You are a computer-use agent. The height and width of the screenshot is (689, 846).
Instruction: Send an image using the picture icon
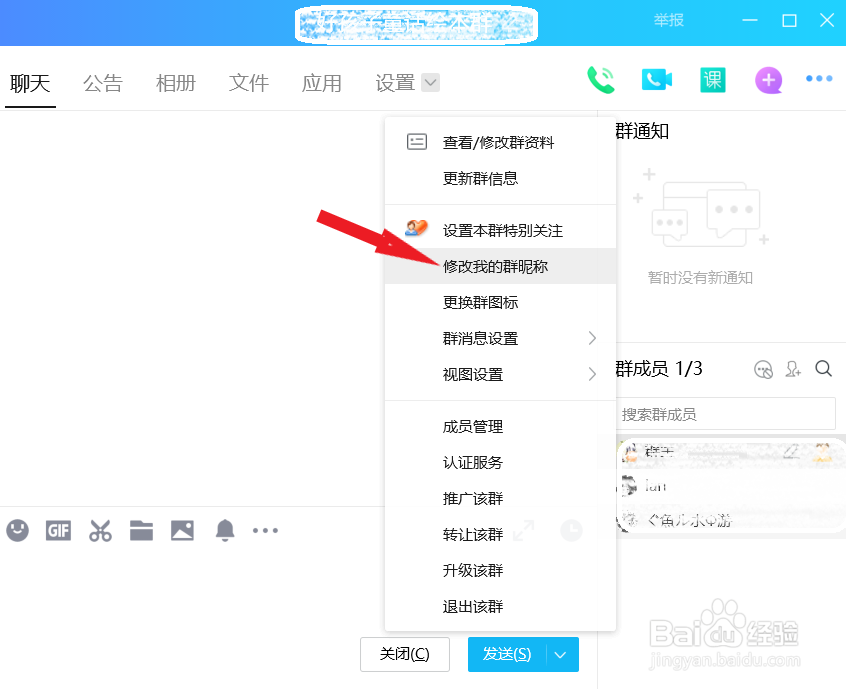click(x=182, y=531)
